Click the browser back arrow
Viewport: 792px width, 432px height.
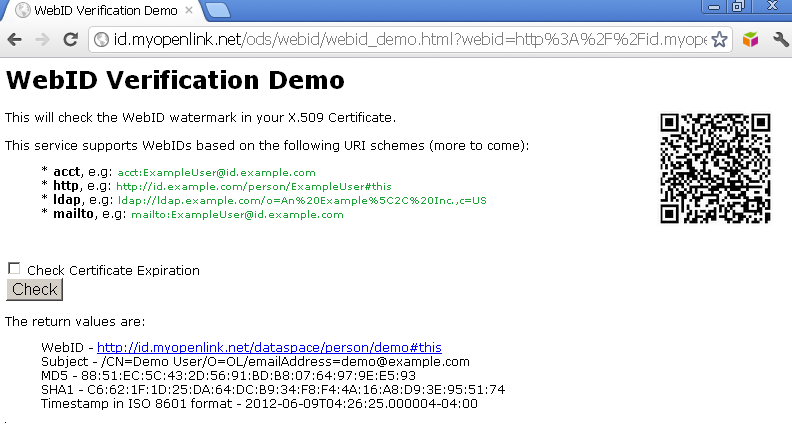click(x=14, y=40)
